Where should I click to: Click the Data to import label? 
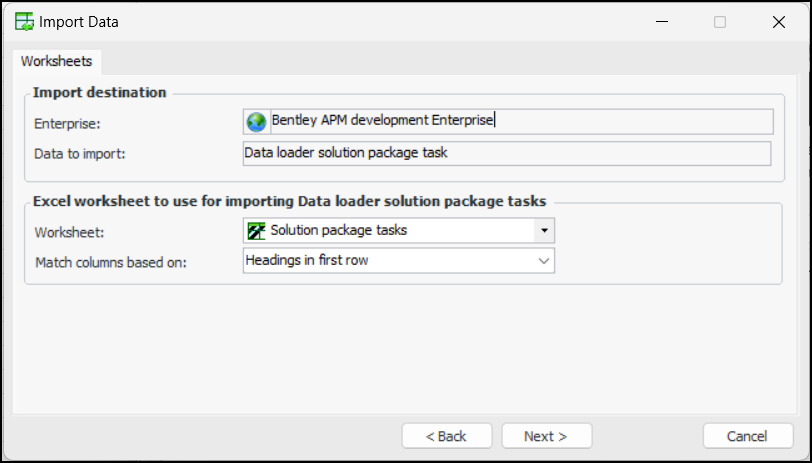tap(79, 153)
